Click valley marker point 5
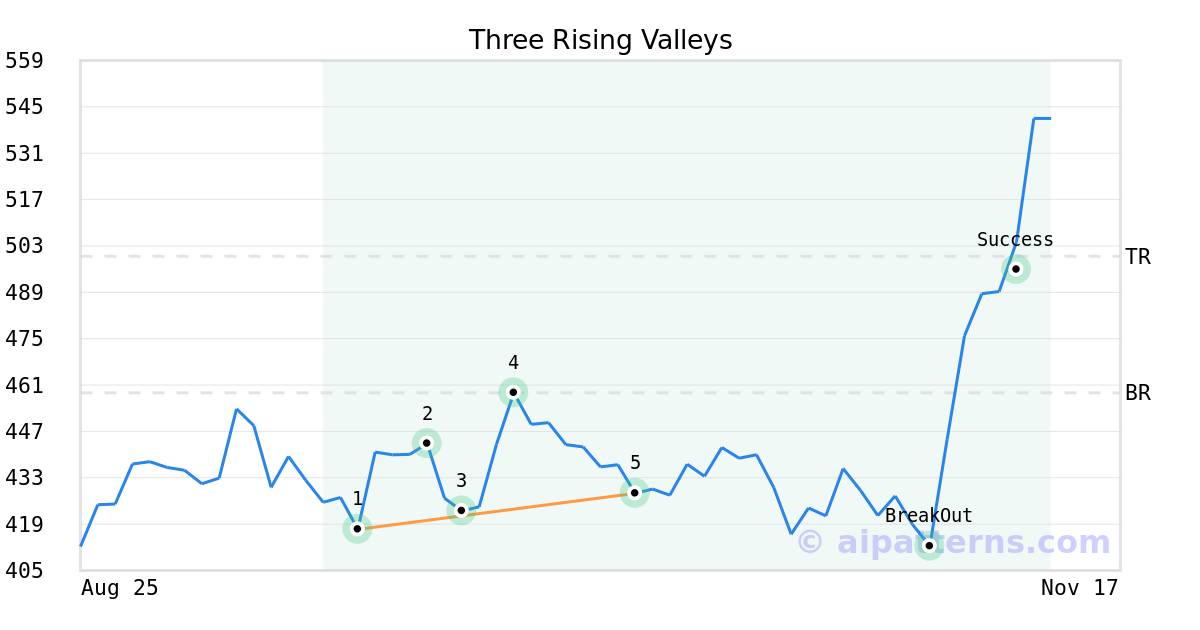This screenshot has height=630, width=1200. point(634,492)
